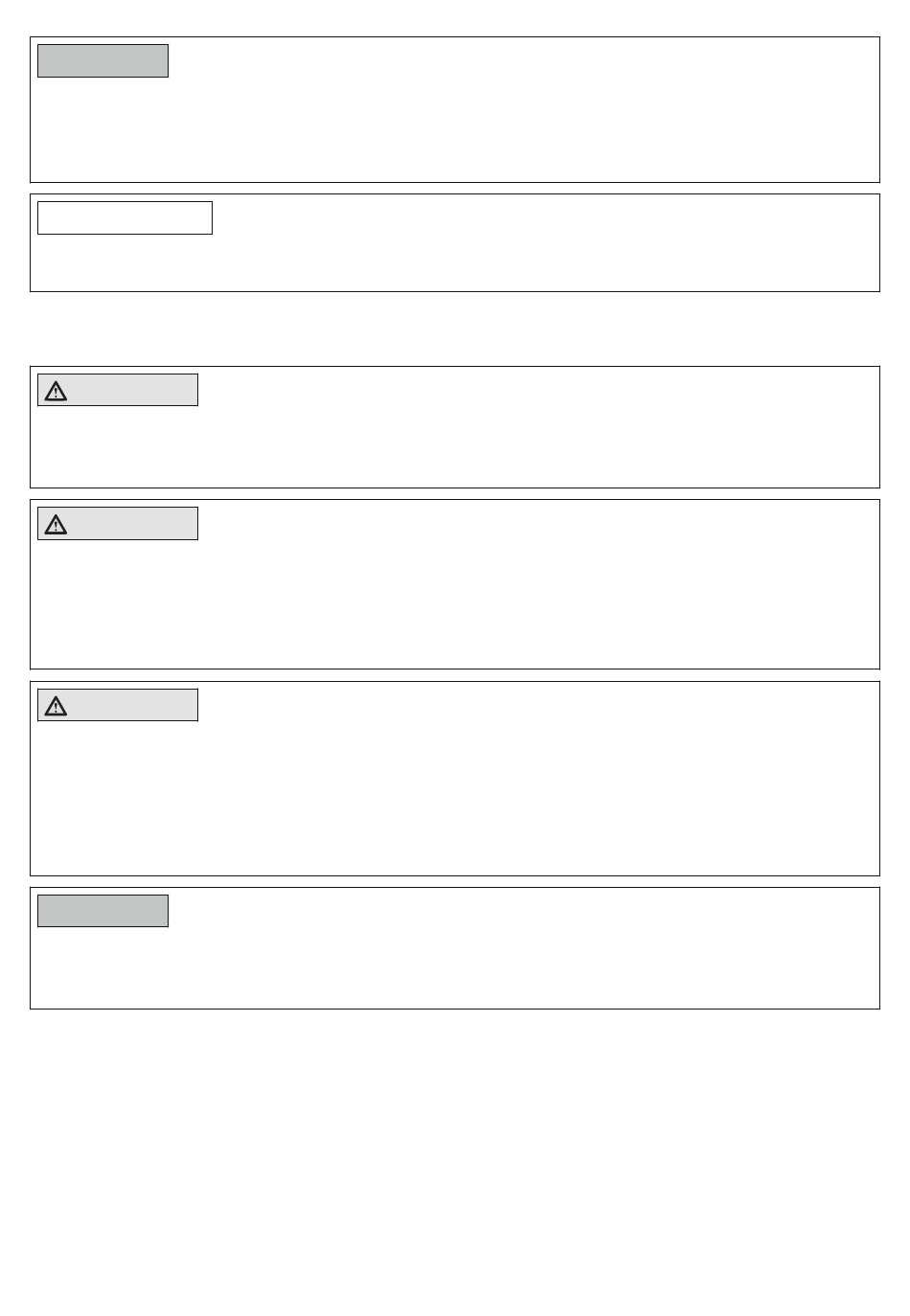Viewport: 910px width, 1316px height.
Task: Click the warning triangle in the first caution box
Action: coord(56,391)
